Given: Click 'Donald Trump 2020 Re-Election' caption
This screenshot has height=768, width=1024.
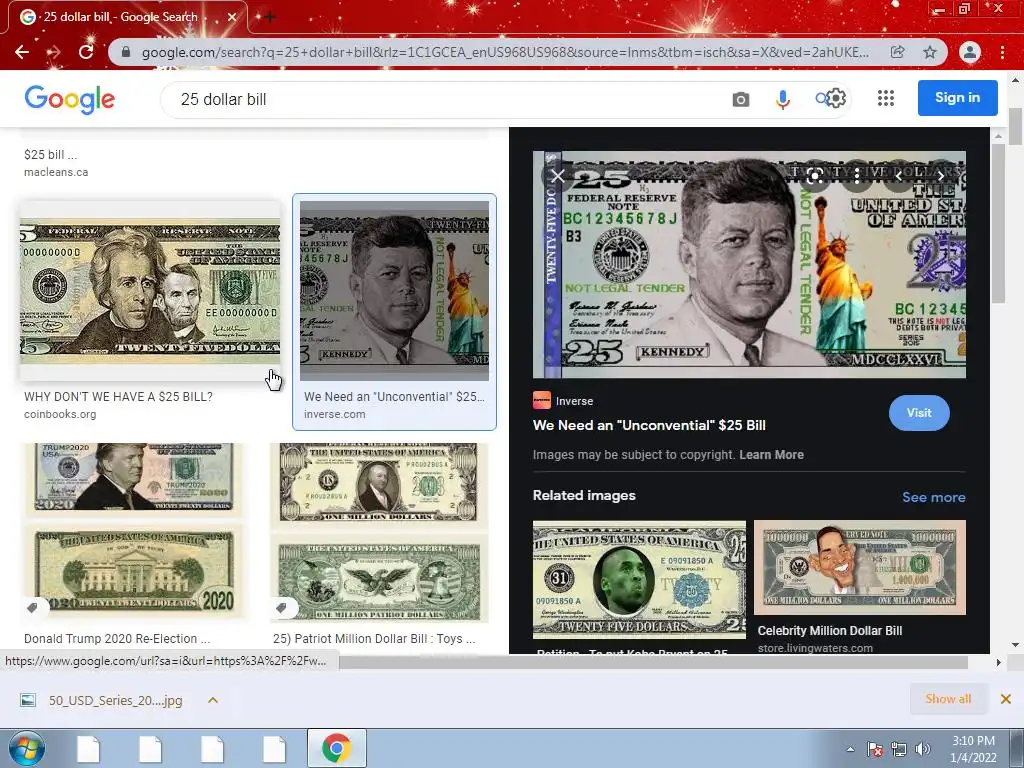Looking at the screenshot, I should [117, 639].
